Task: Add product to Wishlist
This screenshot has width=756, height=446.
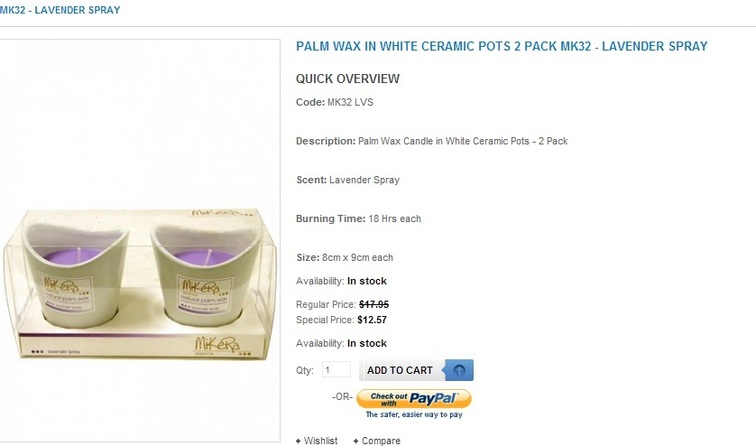Action: pos(321,441)
